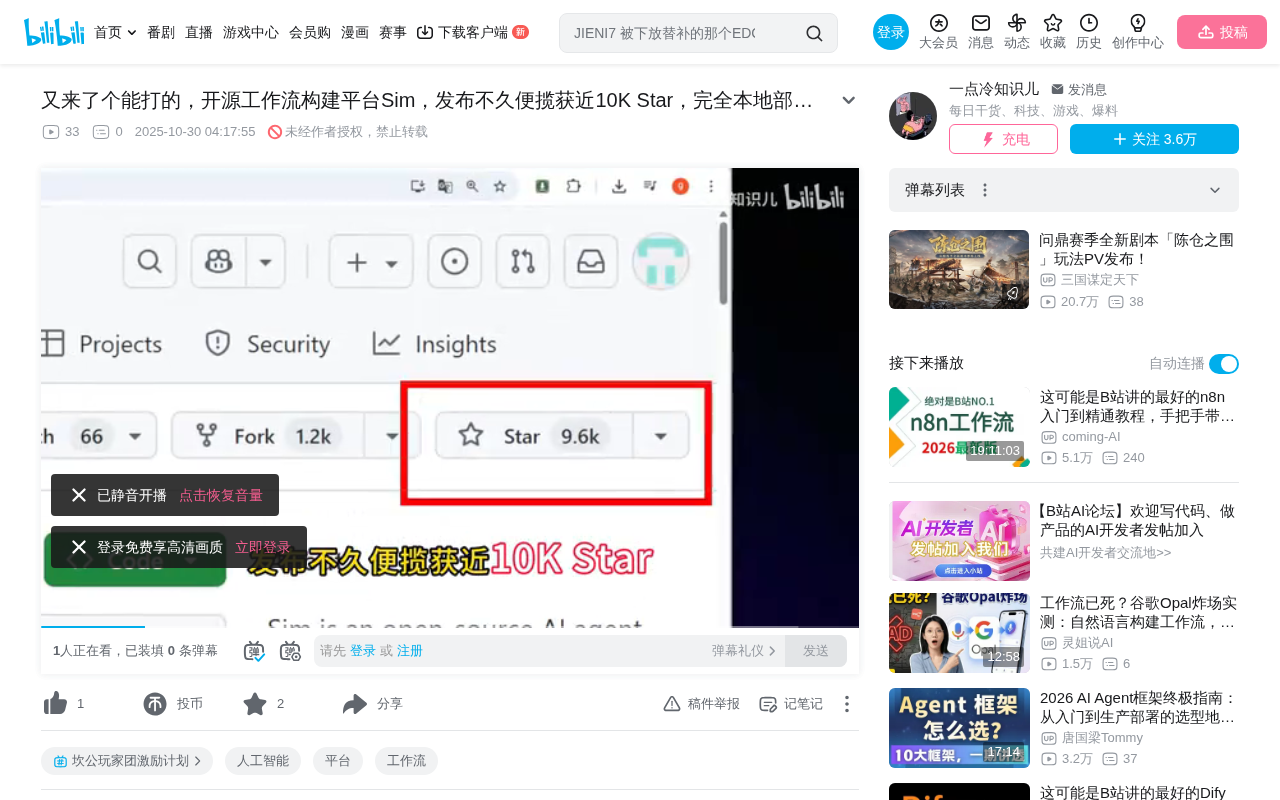Click the bilibili logo

54,32
